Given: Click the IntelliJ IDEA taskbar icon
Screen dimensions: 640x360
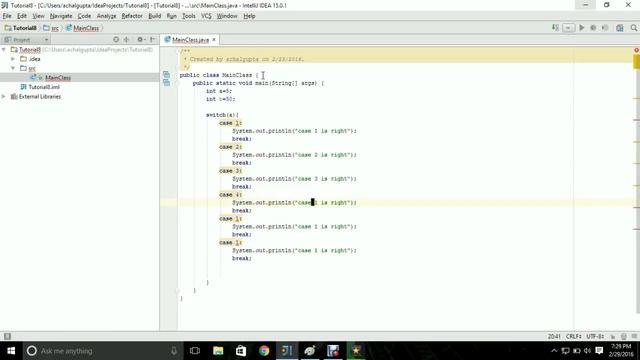Looking at the screenshot, I should [x=287, y=351].
